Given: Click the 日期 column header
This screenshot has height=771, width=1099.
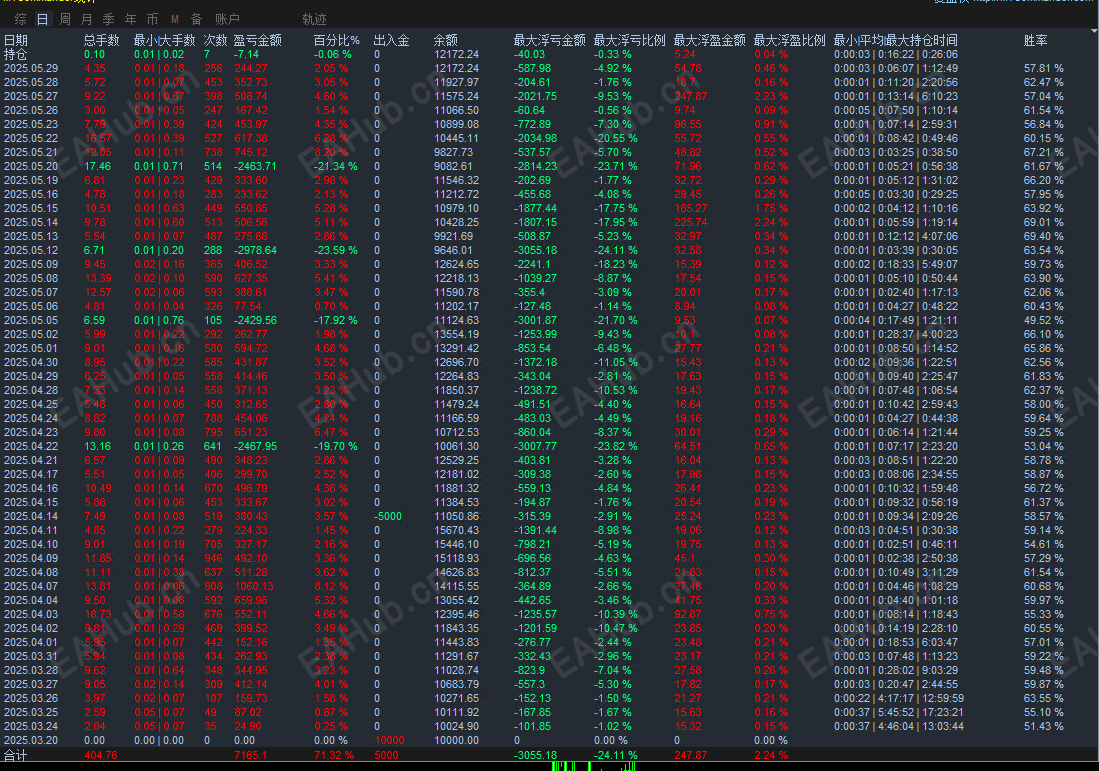Looking at the screenshot, I should click(x=16, y=41).
